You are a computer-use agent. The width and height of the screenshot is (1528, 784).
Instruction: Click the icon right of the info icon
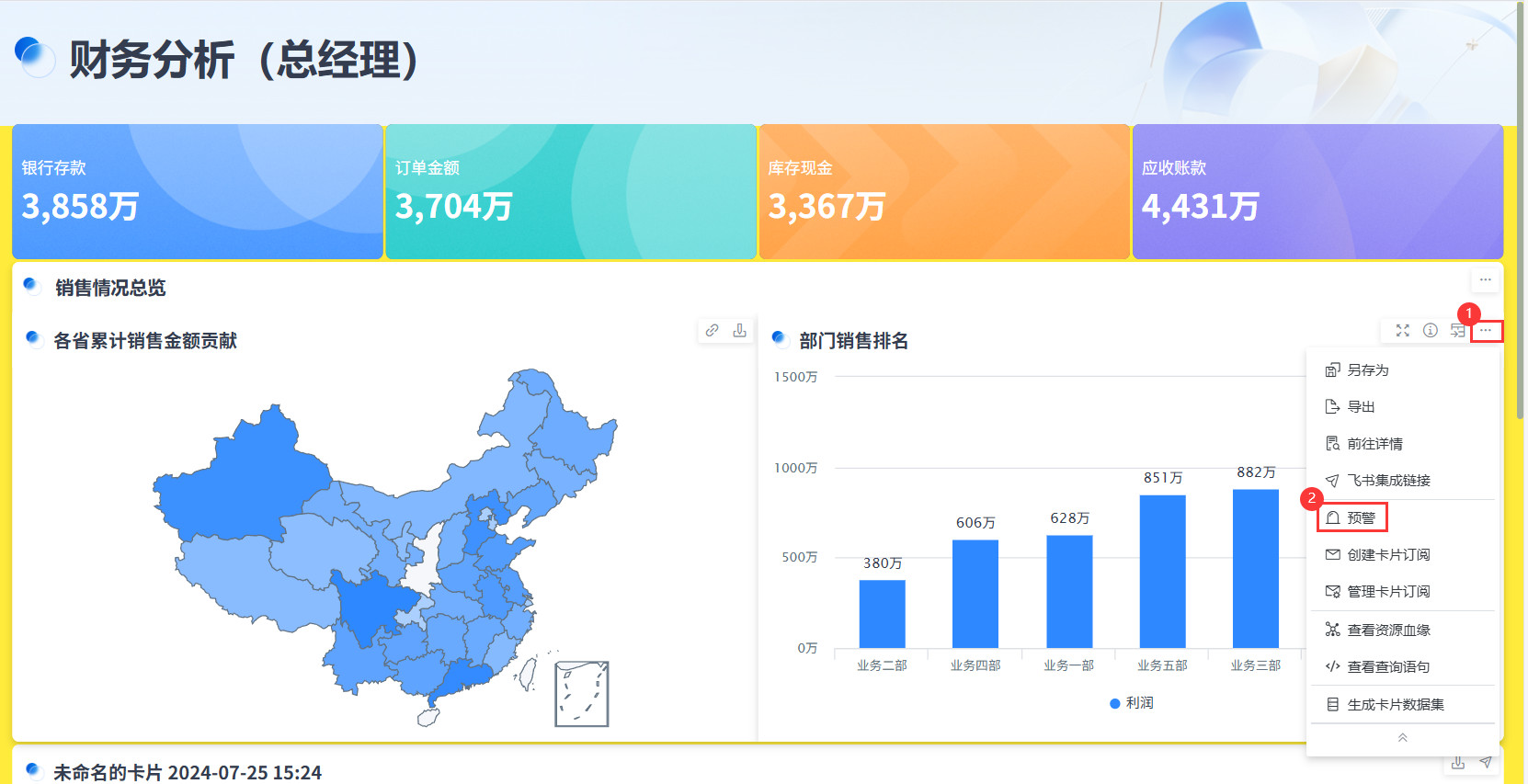click(1457, 331)
